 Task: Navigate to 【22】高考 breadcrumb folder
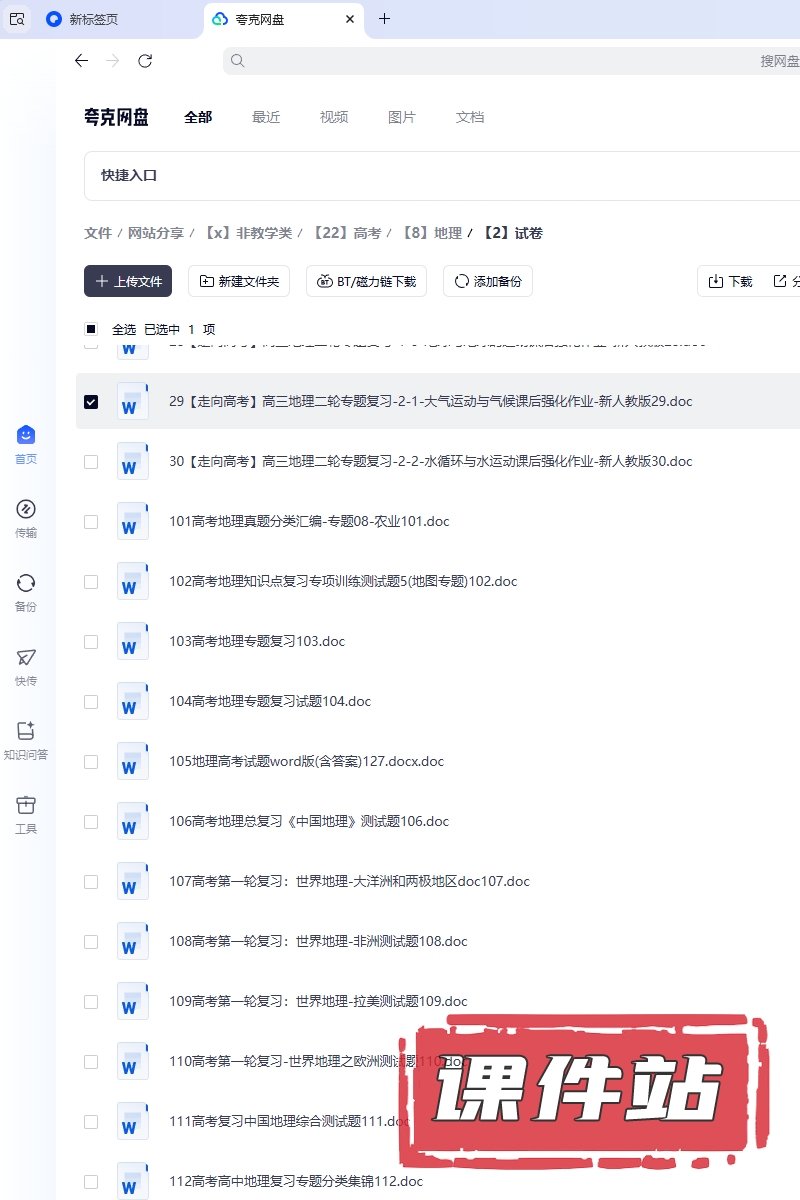coord(346,233)
